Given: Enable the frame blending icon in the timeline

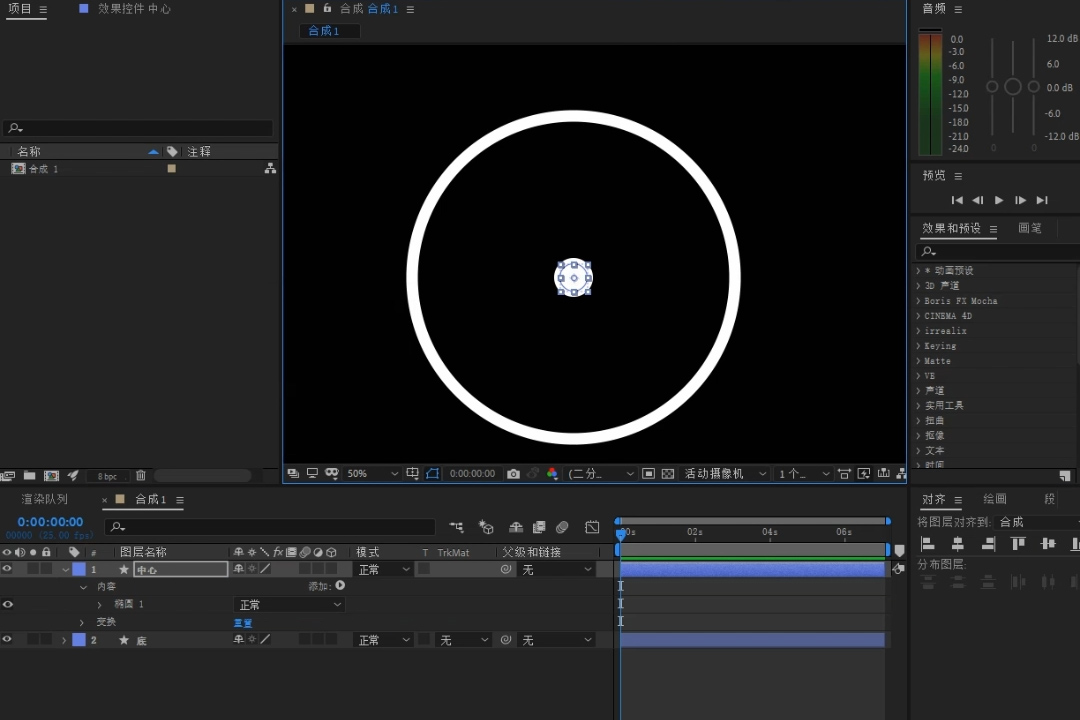Looking at the screenshot, I should [x=539, y=527].
